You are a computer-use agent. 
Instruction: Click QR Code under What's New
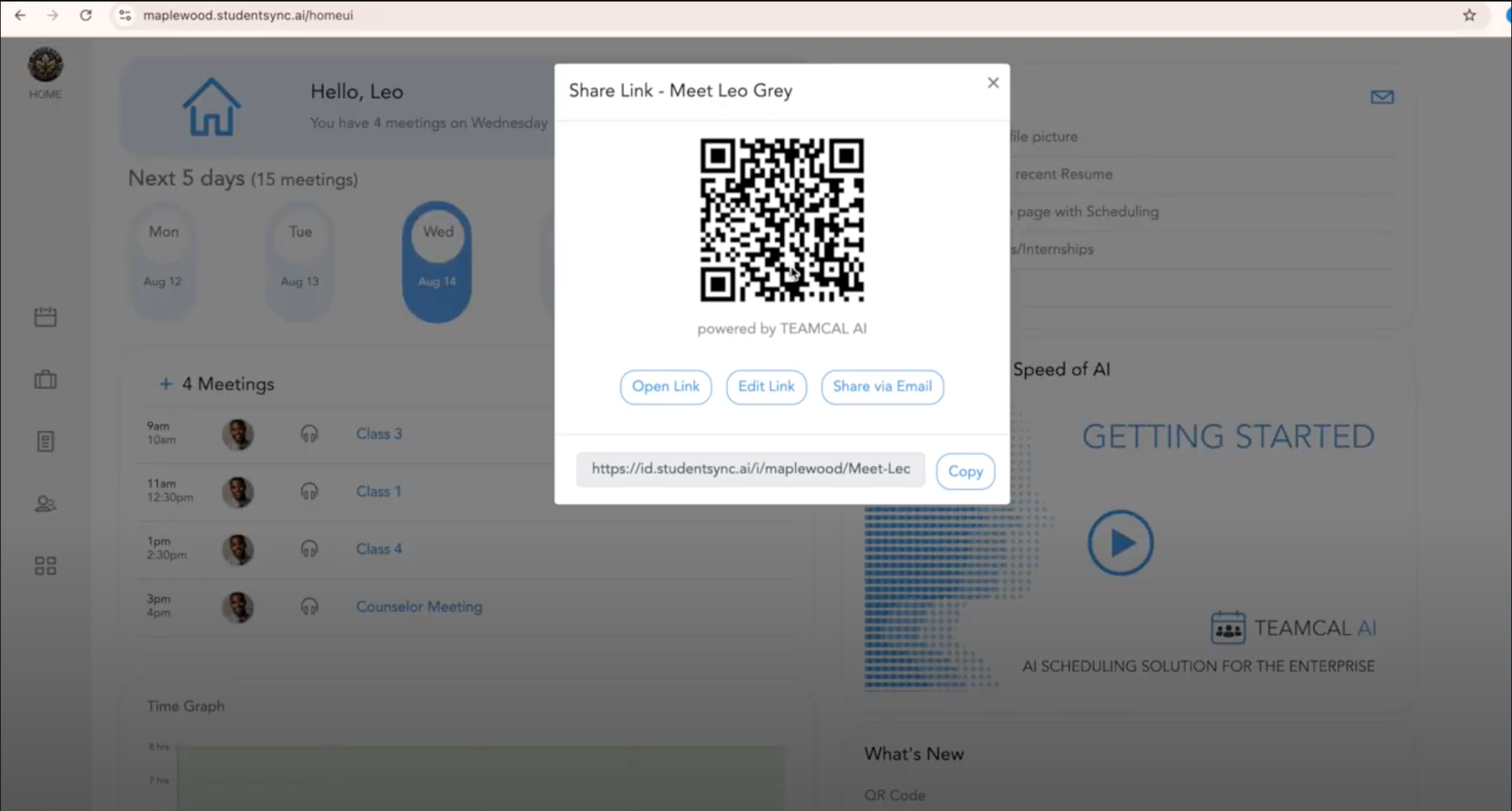[894, 795]
